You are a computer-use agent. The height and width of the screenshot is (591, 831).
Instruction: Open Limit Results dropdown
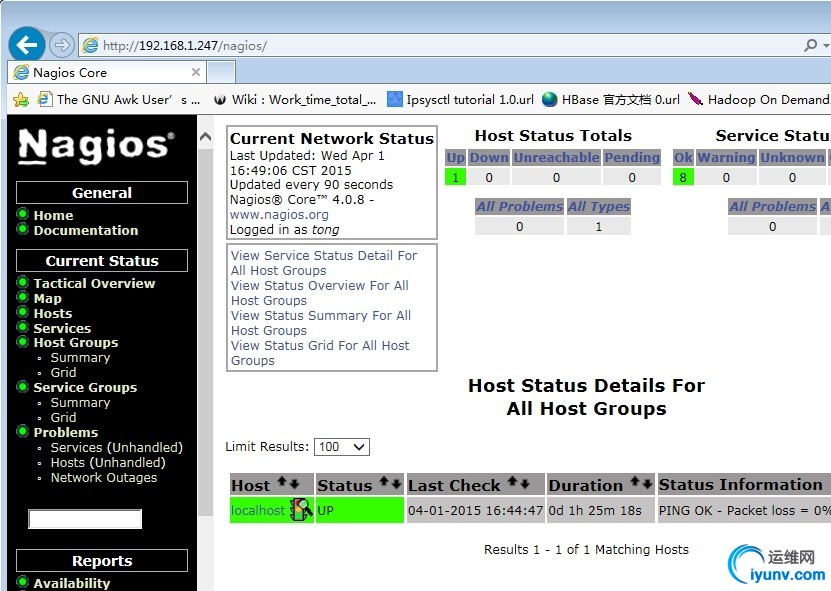coord(342,447)
